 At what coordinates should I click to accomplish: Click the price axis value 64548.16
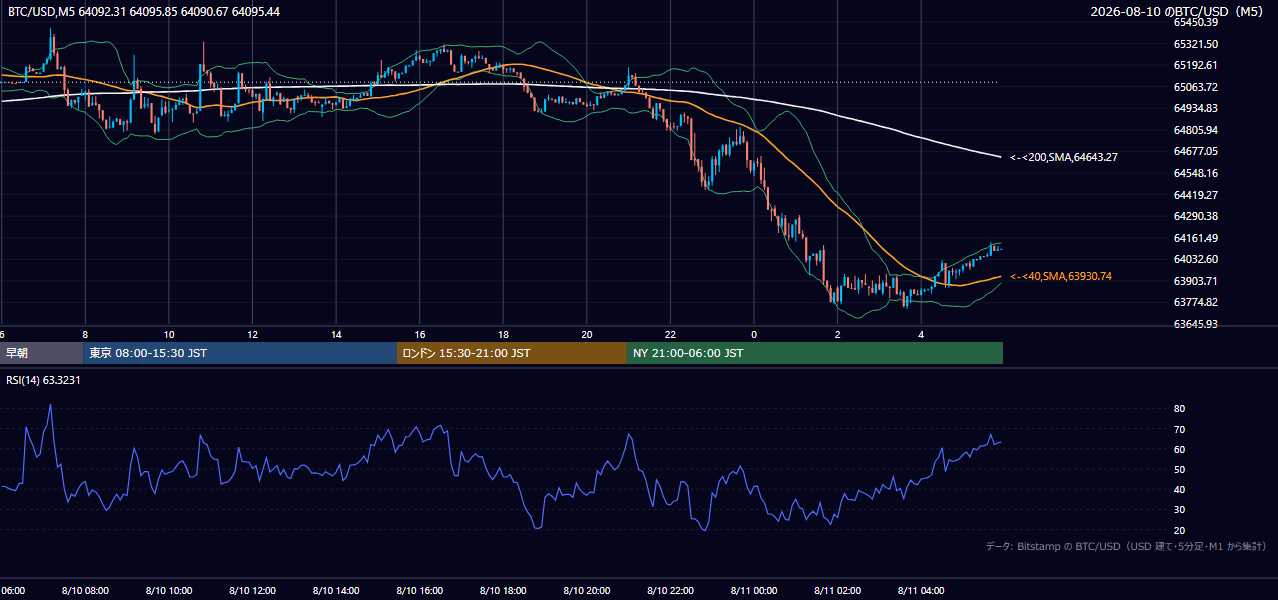[1195, 173]
